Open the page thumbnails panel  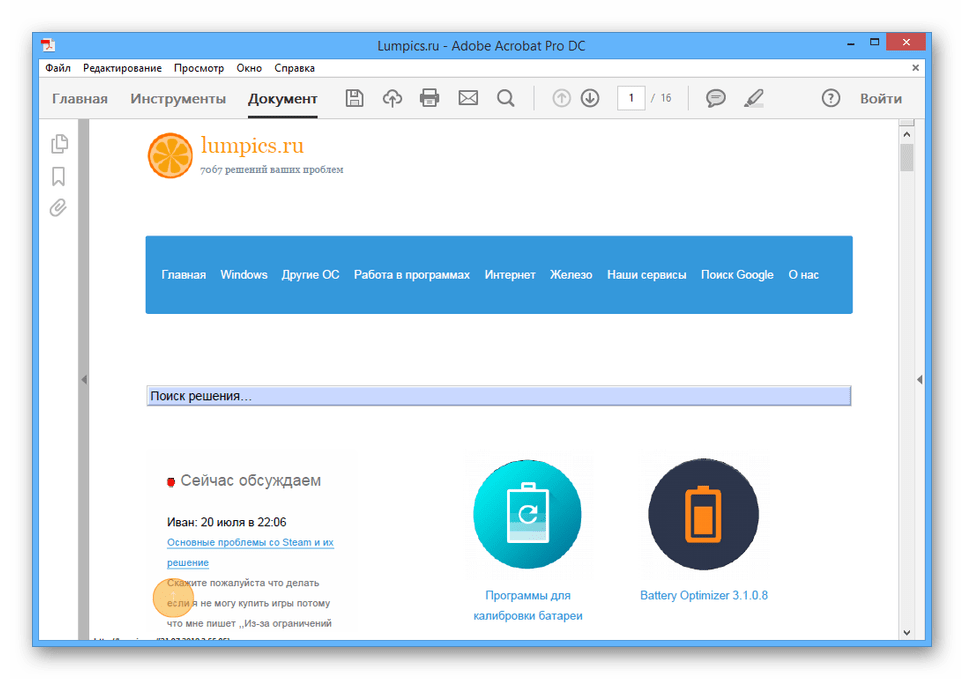coord(59,144)
